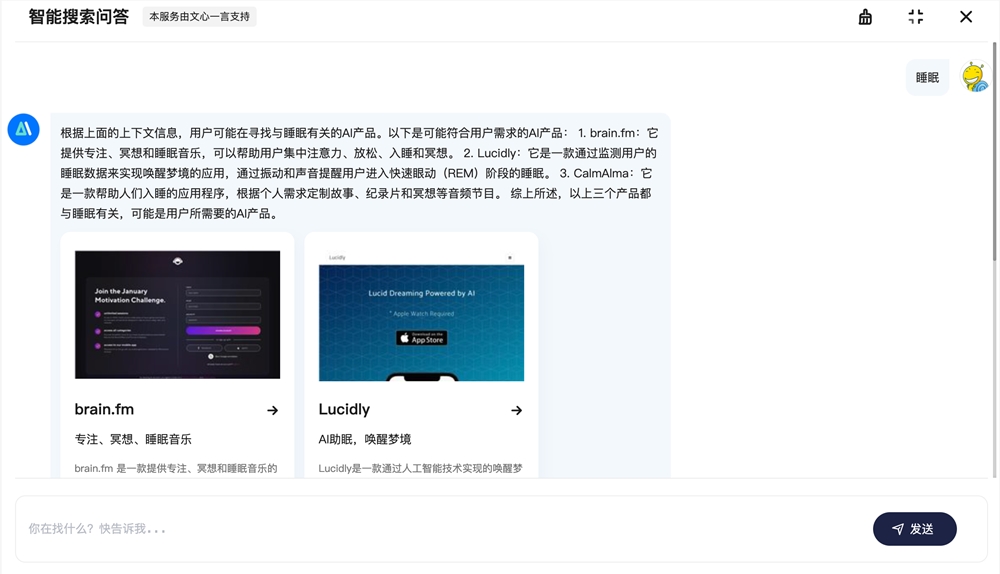This screenshot has height=574, width=1000.
Task: Click the 智能搜索问答 title
Action: (x=78, y=17)
